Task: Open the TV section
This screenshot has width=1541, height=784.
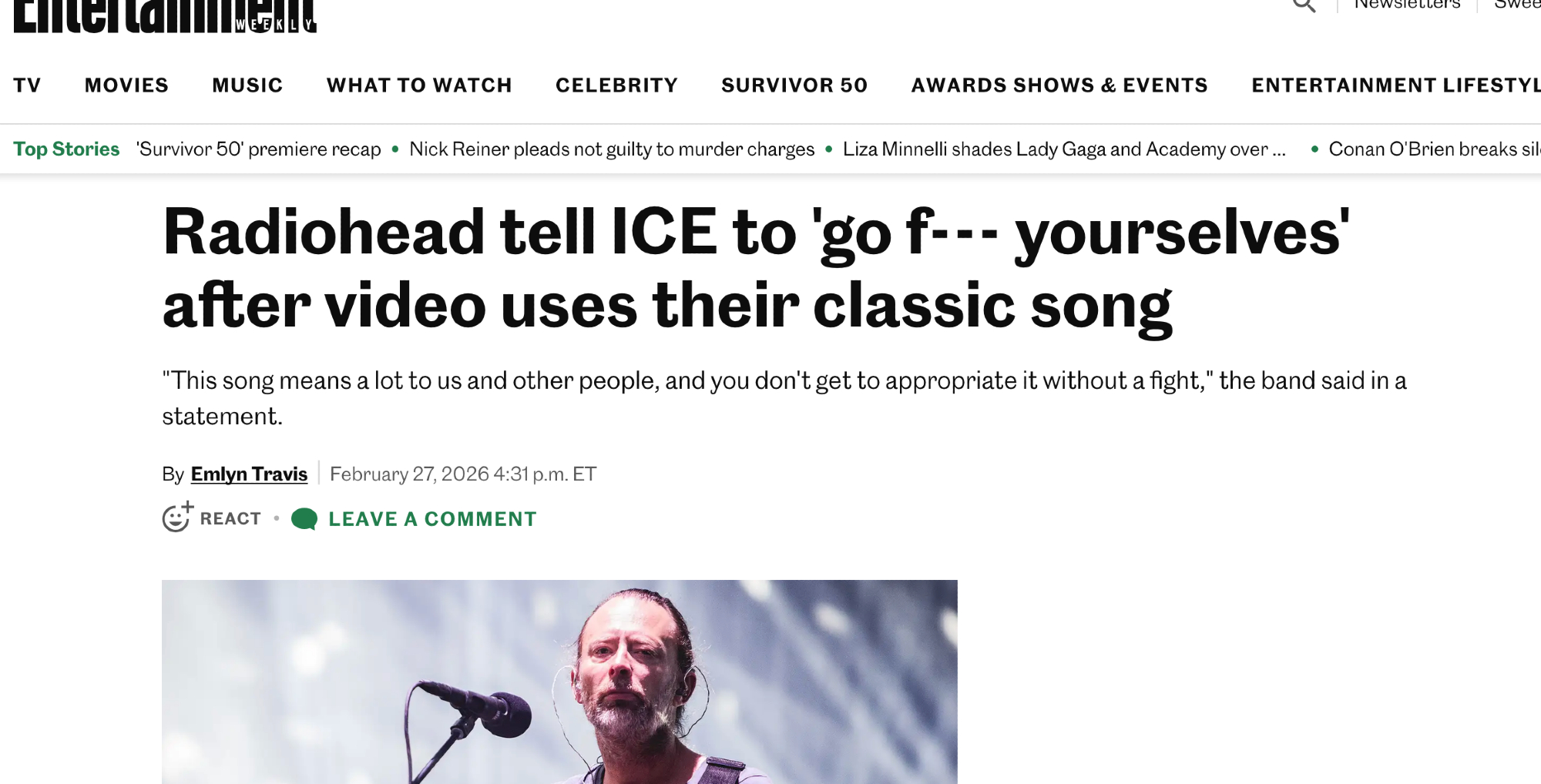Action: pos(27,85)
